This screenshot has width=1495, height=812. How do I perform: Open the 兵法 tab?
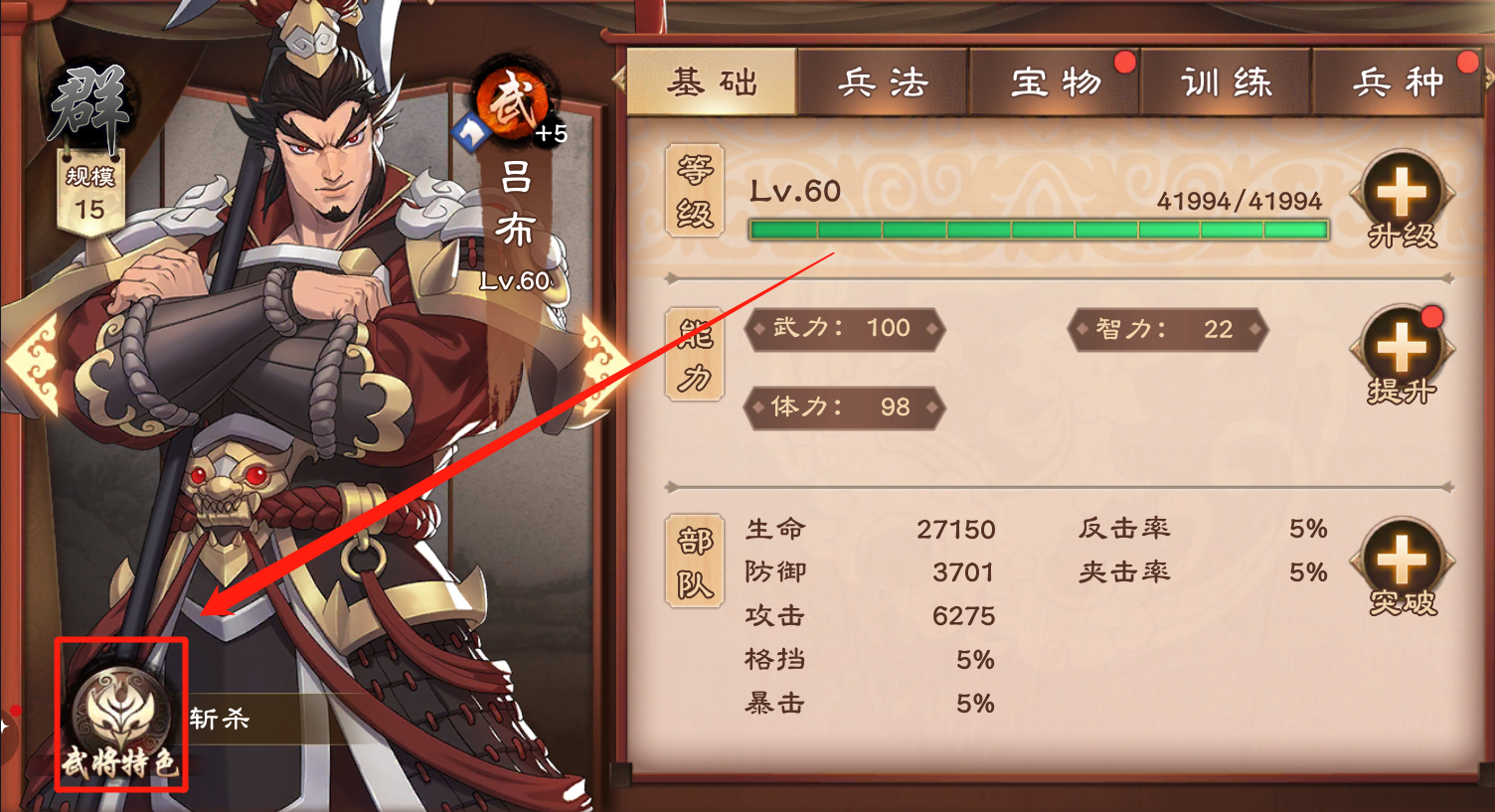coord(883,82)
